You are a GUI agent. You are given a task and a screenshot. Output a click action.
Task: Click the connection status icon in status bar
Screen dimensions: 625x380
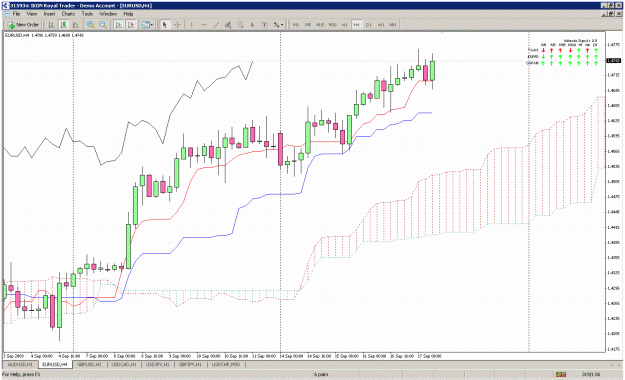(x=561, y=374)
